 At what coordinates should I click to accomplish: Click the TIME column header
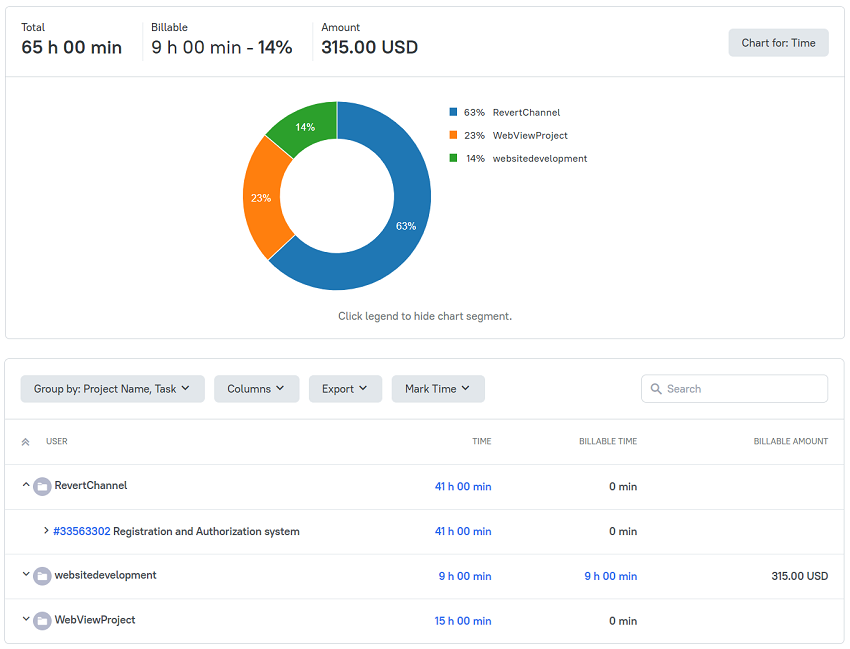[481, 441]
